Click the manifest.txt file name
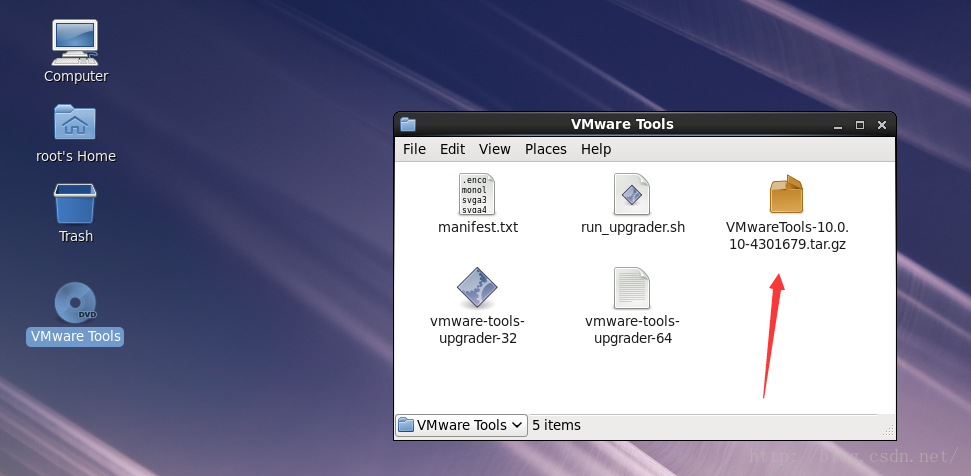This screenshot has width=971, height=476. [x=477, y=227]
